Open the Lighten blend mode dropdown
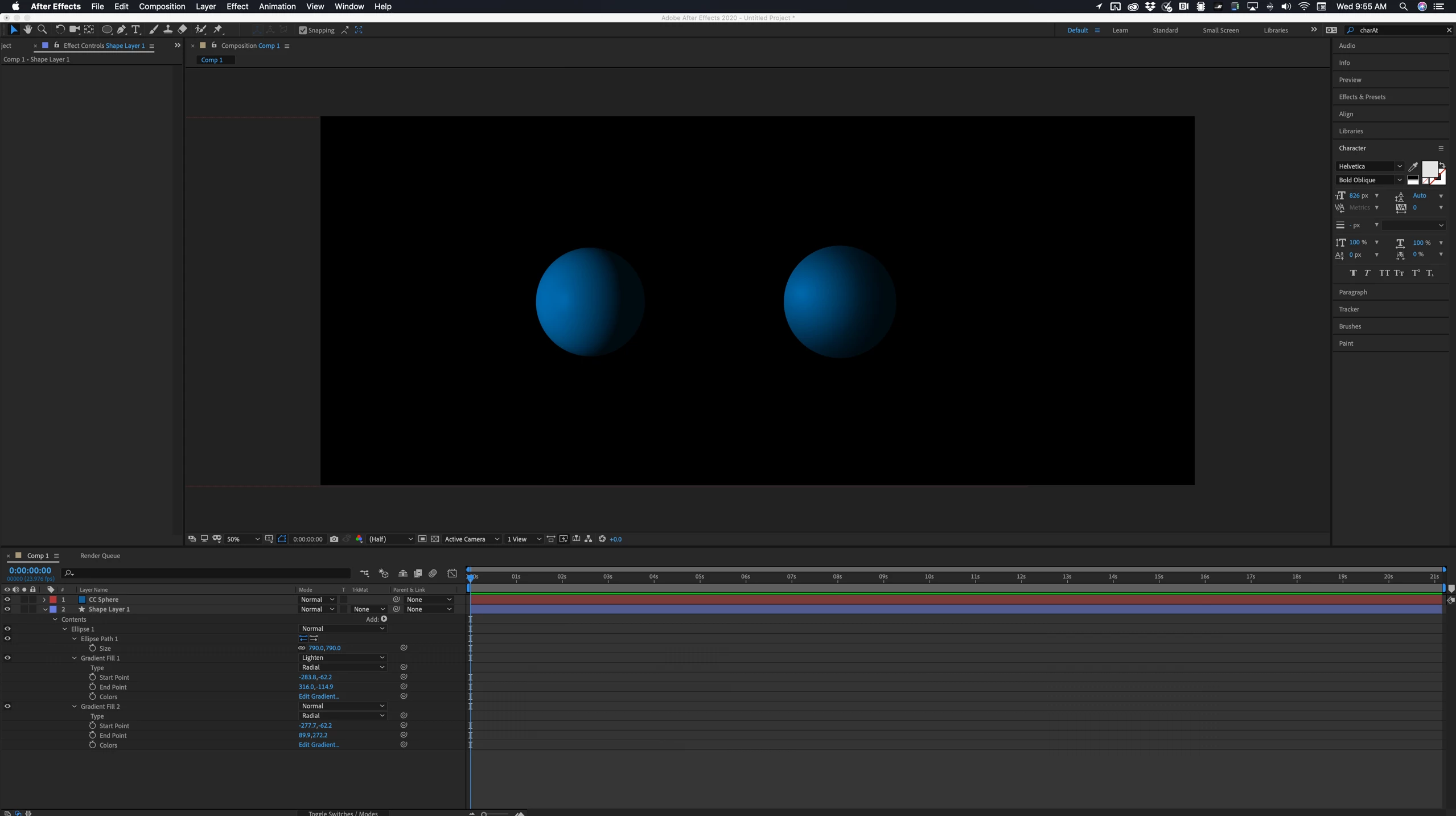Screen dimensions: 1456x816 (343, 658)
